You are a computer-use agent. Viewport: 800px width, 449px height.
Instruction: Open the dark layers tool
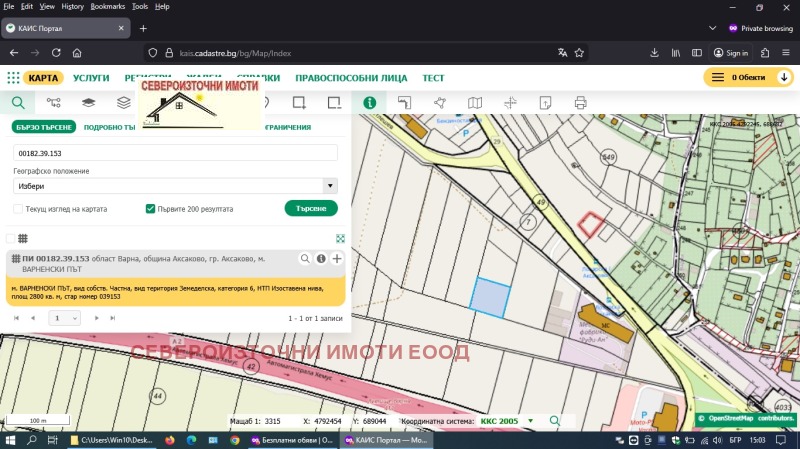pos(88,103)
